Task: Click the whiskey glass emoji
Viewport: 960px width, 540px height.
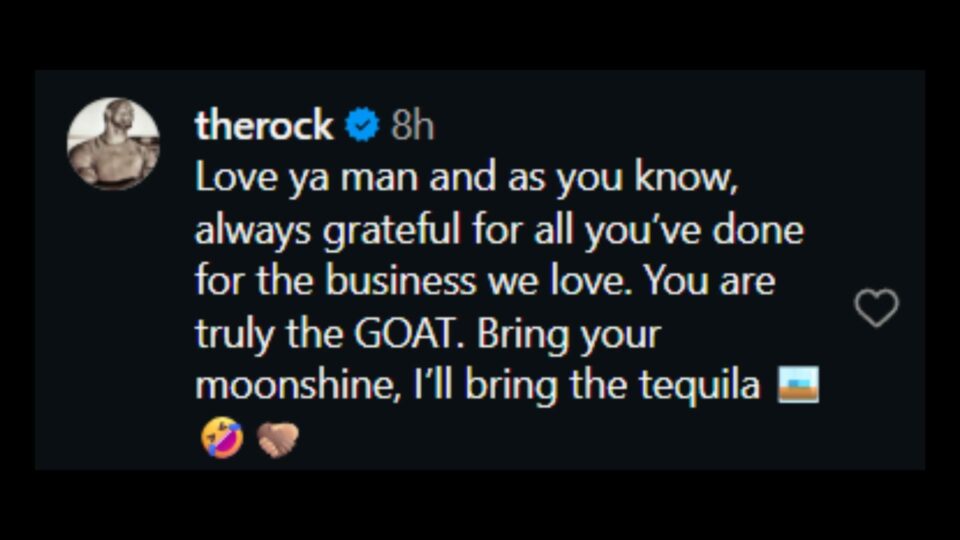Action: point(798,385)
